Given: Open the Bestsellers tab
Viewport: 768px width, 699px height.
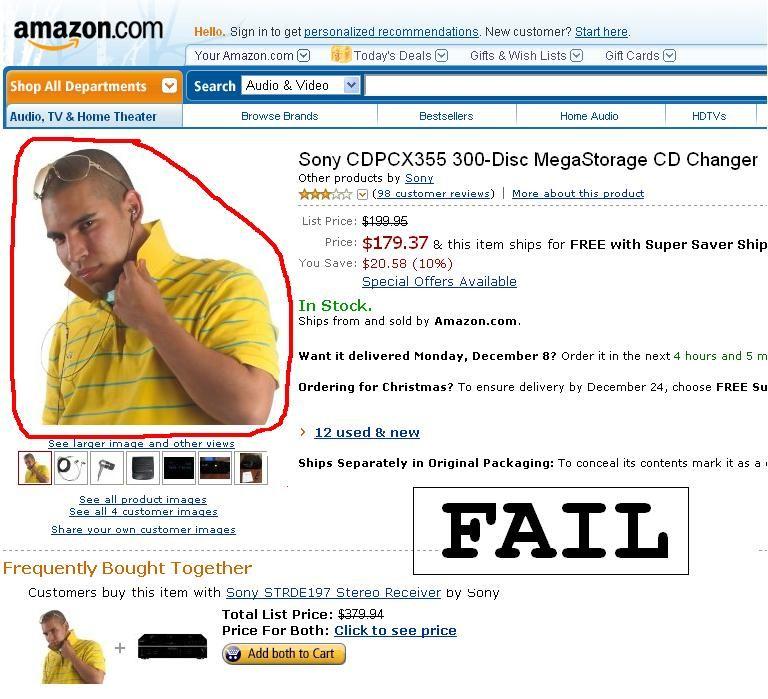Looking at the screenshot, I should pyautogui.click(x=446, y=116).
